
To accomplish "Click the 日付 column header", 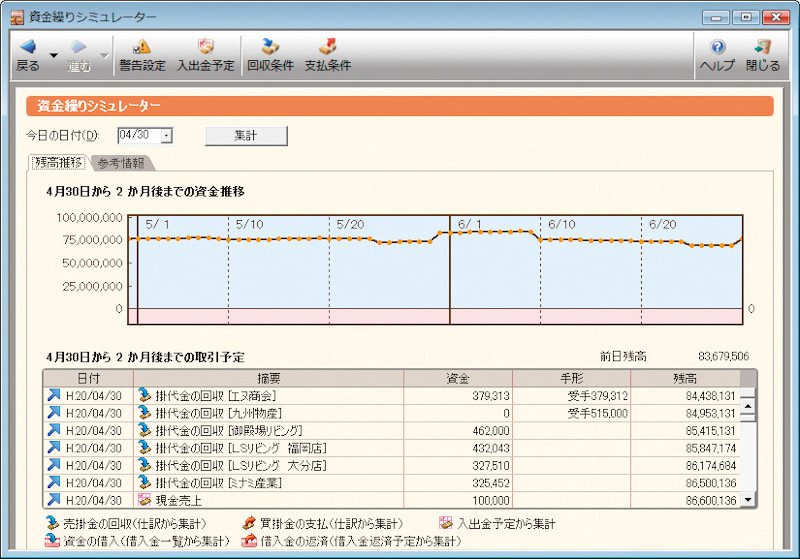I will (x=88, y=378).
